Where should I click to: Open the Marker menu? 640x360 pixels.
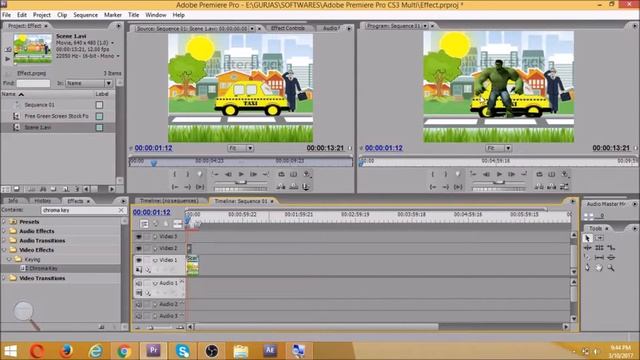pos(113,15)
